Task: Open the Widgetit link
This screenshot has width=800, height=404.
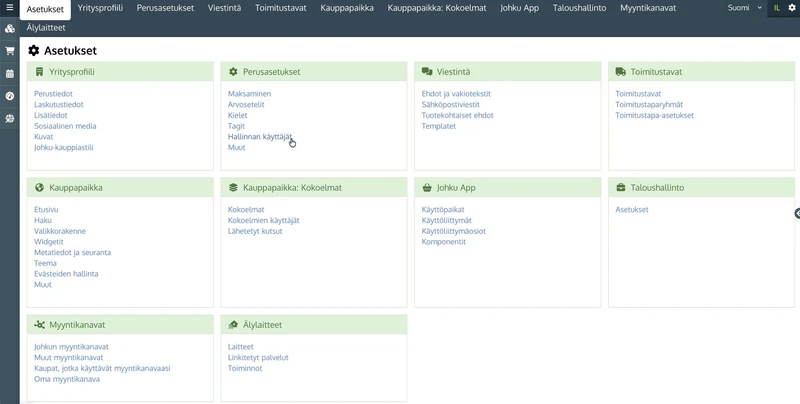Action: pyautogui.click(x=49, y=242)
